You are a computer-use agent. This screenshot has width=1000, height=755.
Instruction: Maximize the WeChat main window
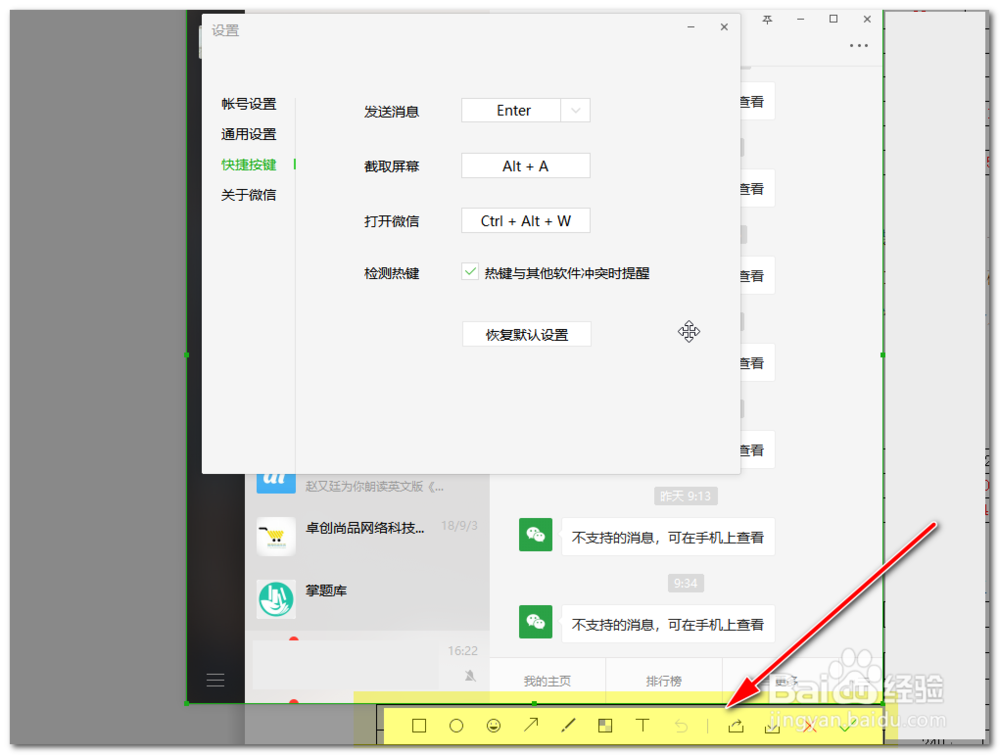833,19
